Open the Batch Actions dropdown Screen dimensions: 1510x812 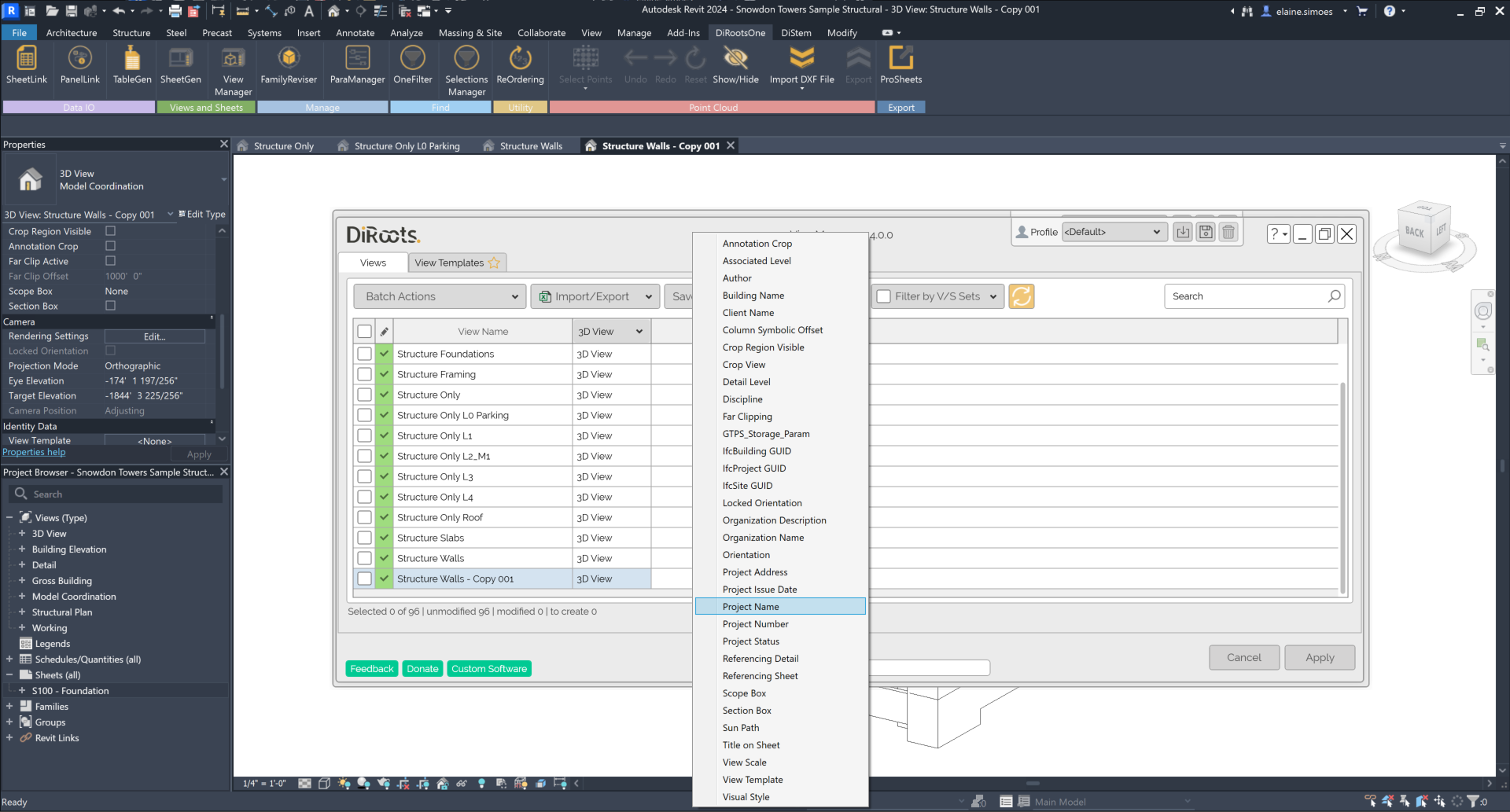(441, 296)
